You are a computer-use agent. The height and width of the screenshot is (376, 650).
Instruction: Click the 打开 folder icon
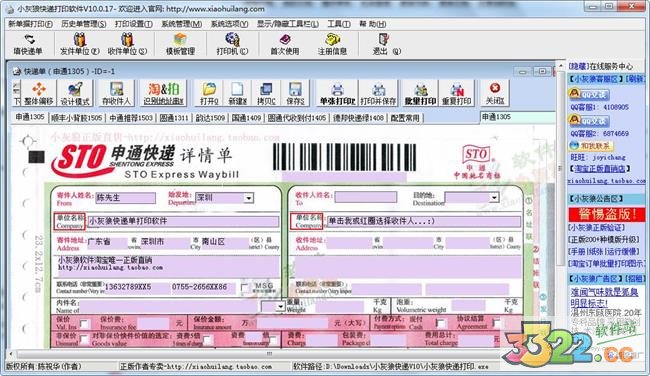pyautogui.click(x=209, y=93)
